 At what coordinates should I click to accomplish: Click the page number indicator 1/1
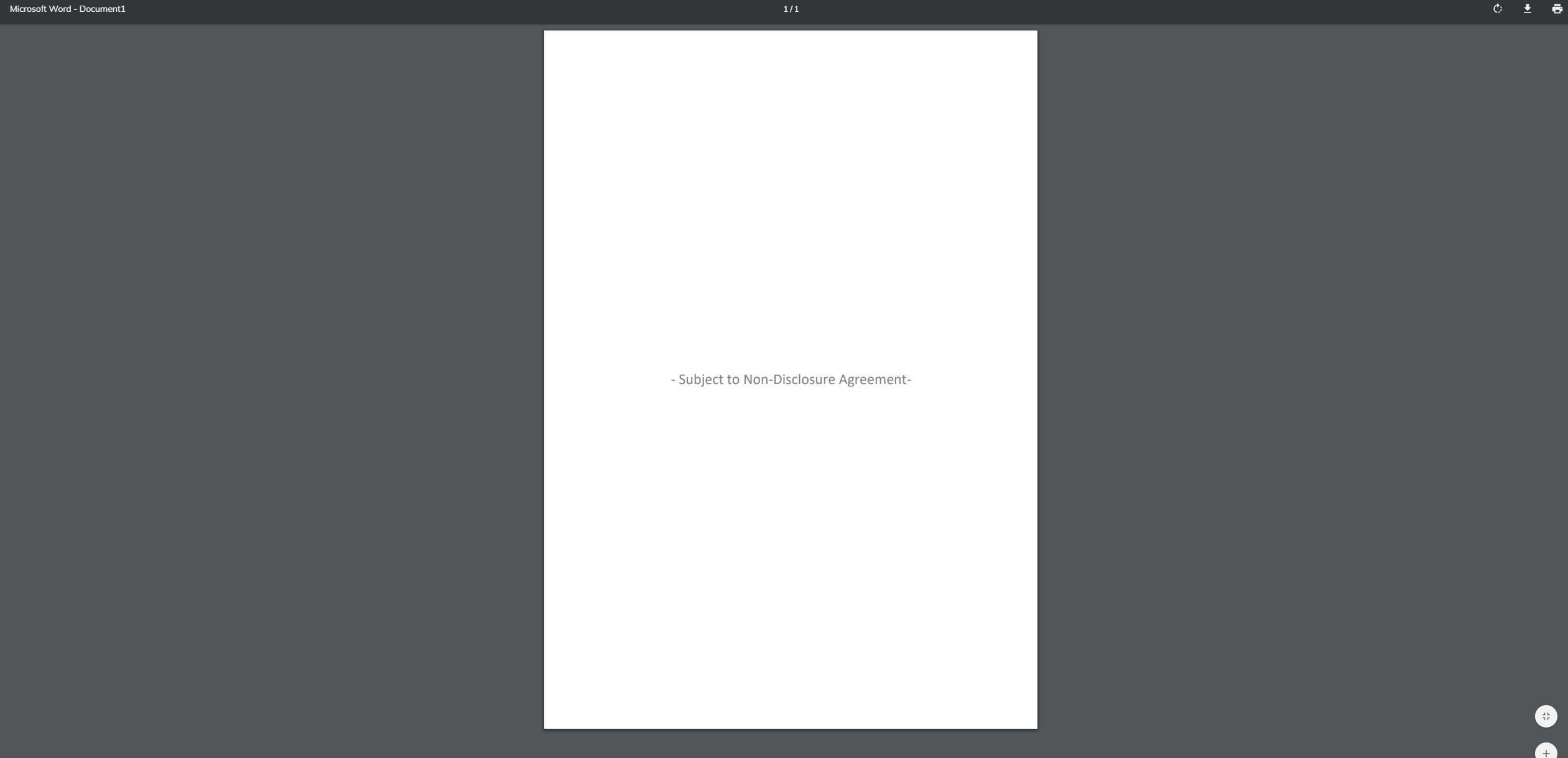(791, 9)
